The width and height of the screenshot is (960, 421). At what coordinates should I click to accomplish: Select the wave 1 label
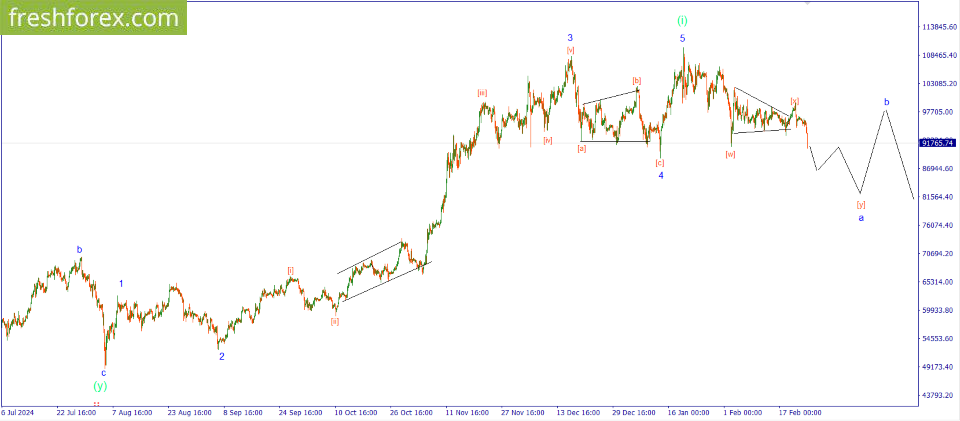click(x=122, y=284)
